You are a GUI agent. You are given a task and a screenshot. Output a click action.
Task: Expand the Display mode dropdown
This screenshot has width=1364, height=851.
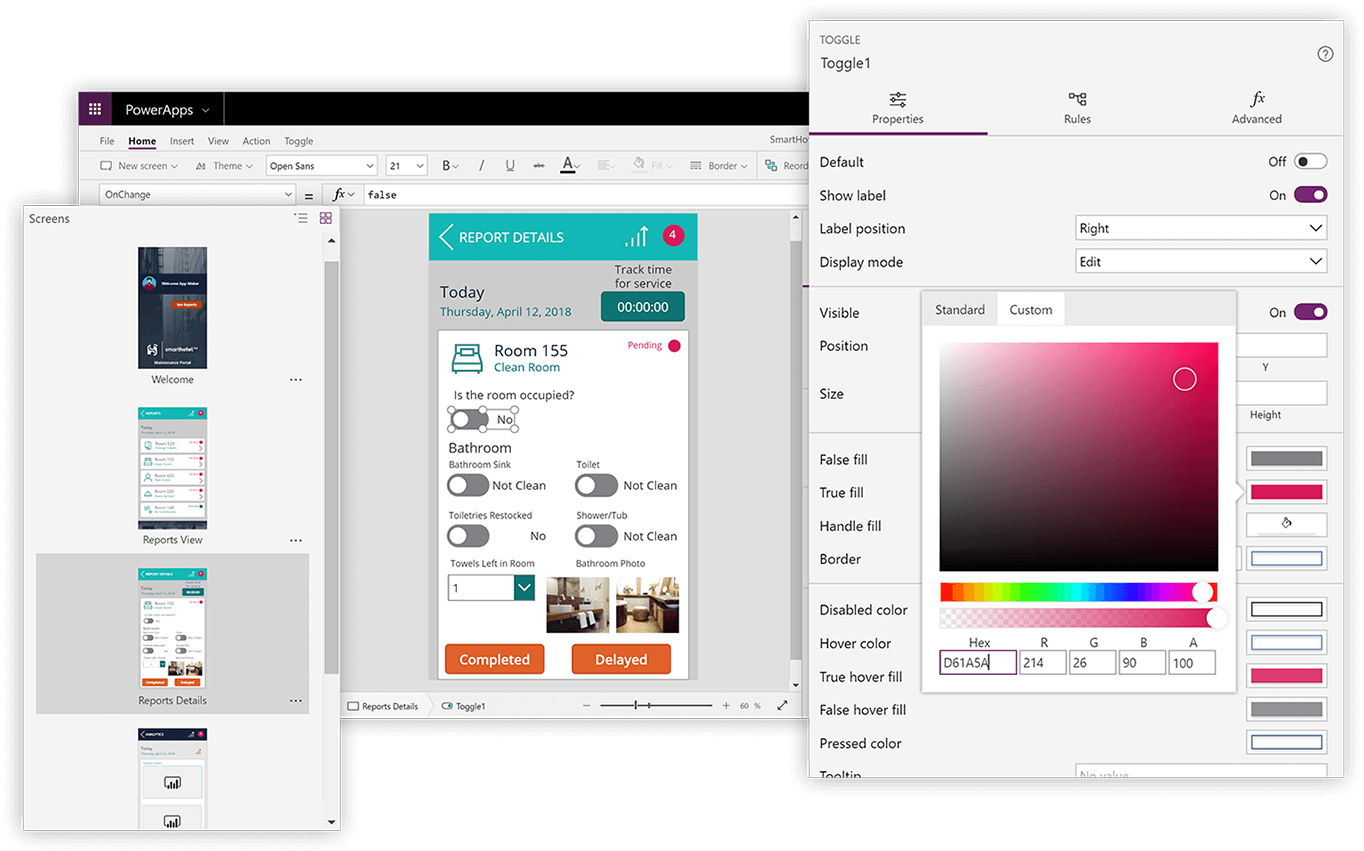point(1201,262)
